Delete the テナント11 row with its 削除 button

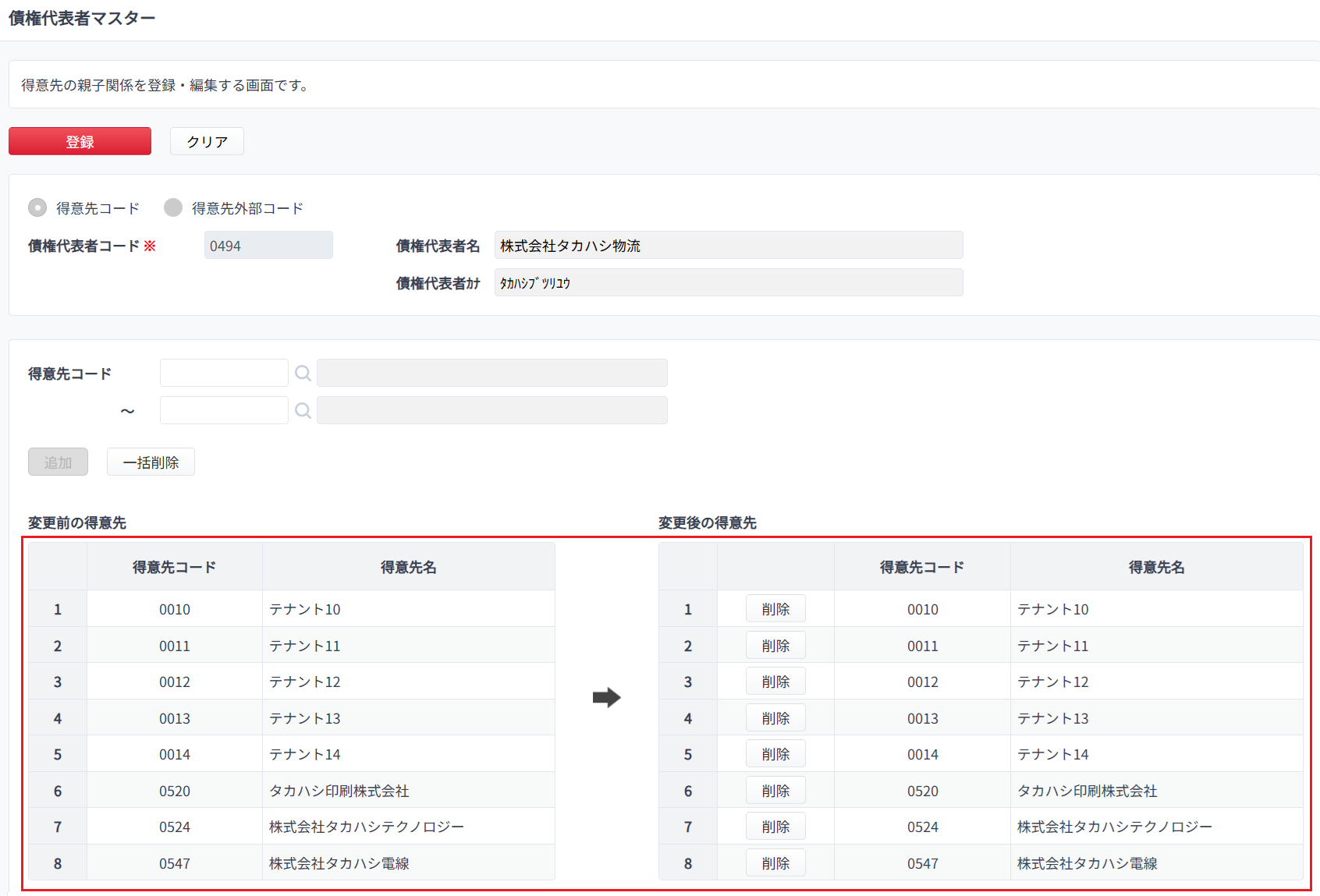tap(775, 646)
